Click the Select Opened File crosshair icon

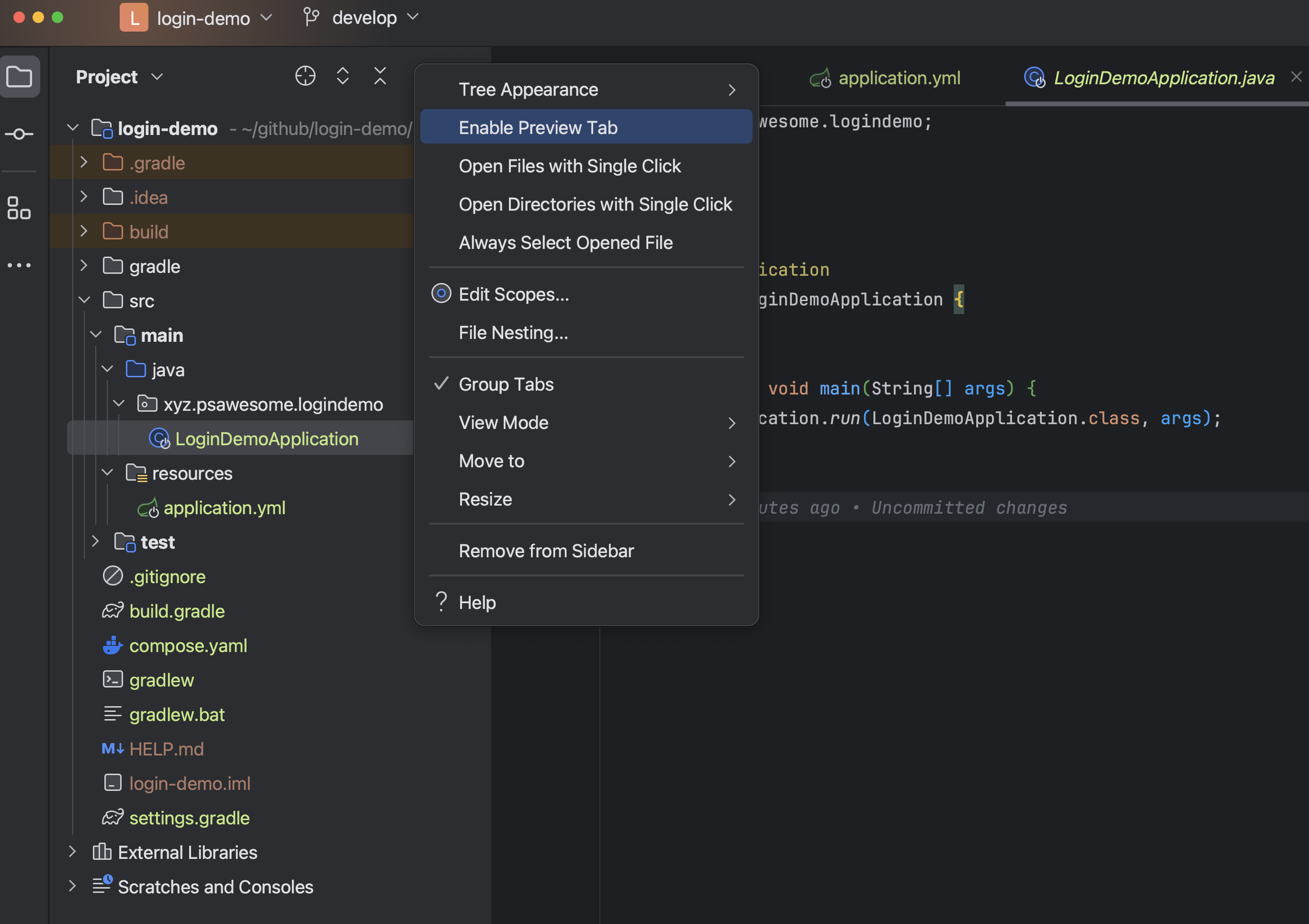pos(305,76)
